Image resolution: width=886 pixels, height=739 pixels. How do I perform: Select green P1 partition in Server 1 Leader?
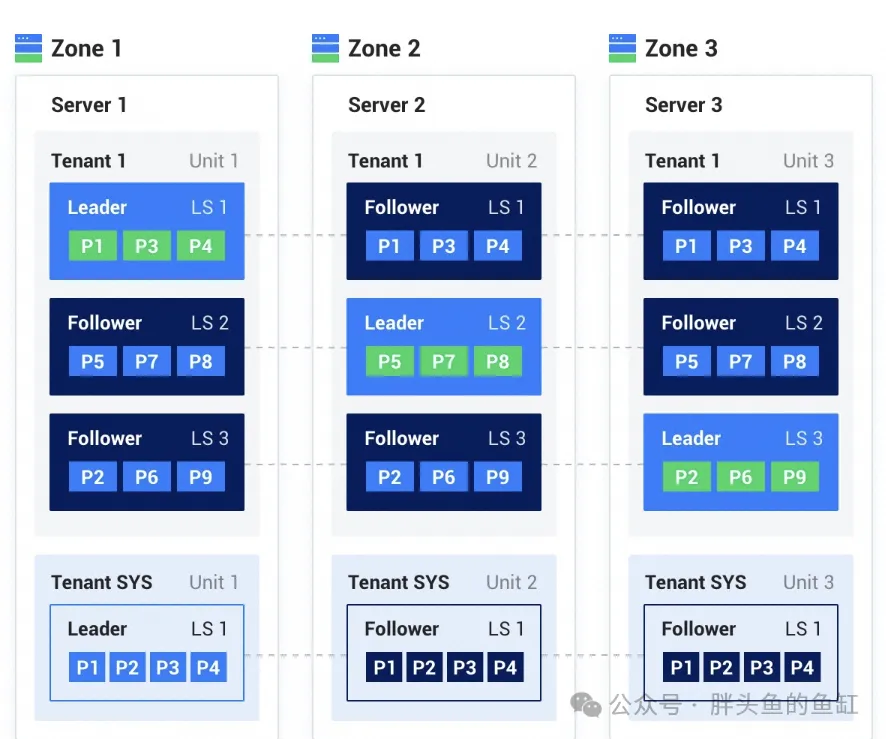click(x=92, y=246)
